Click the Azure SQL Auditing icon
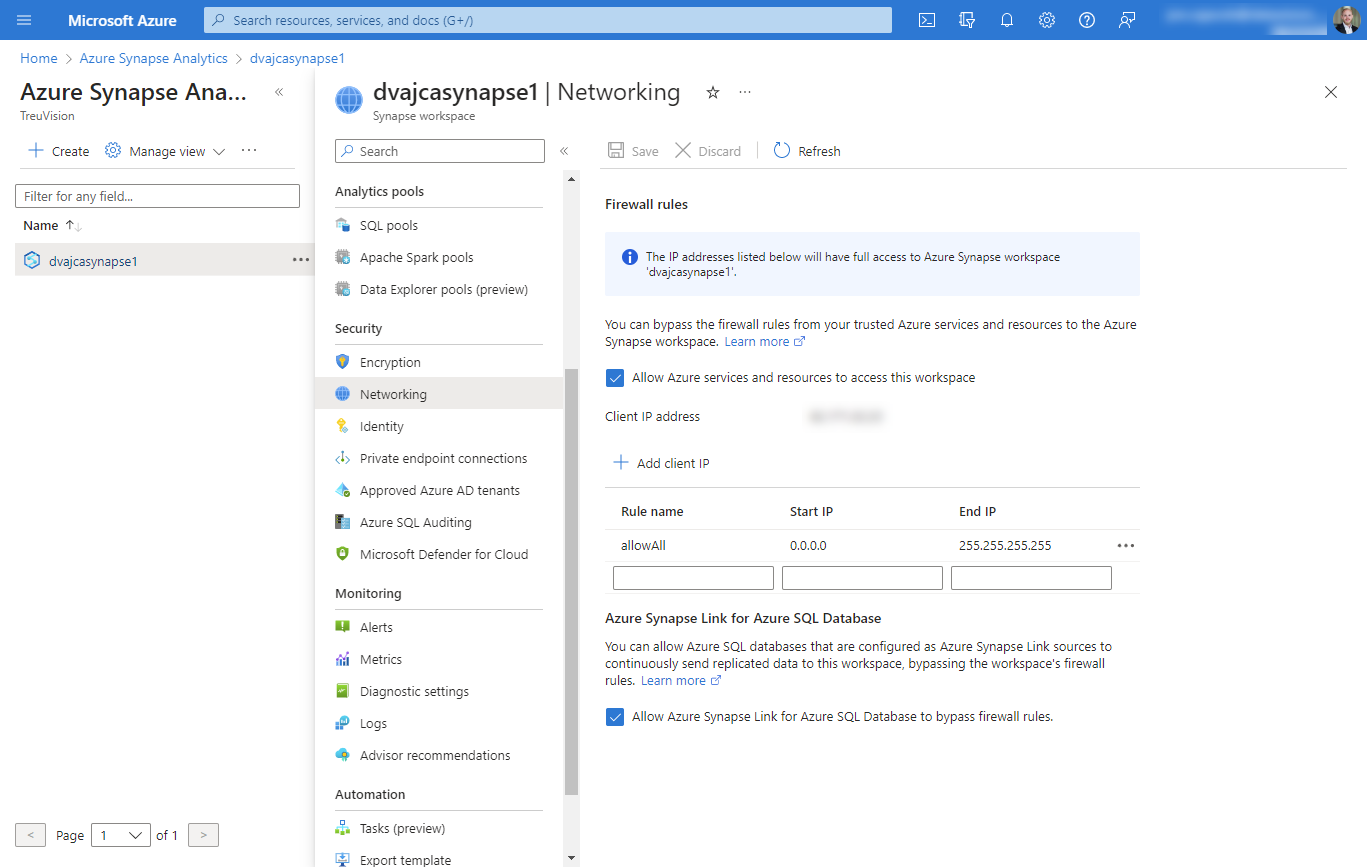1367x867 pixels. 343,522
